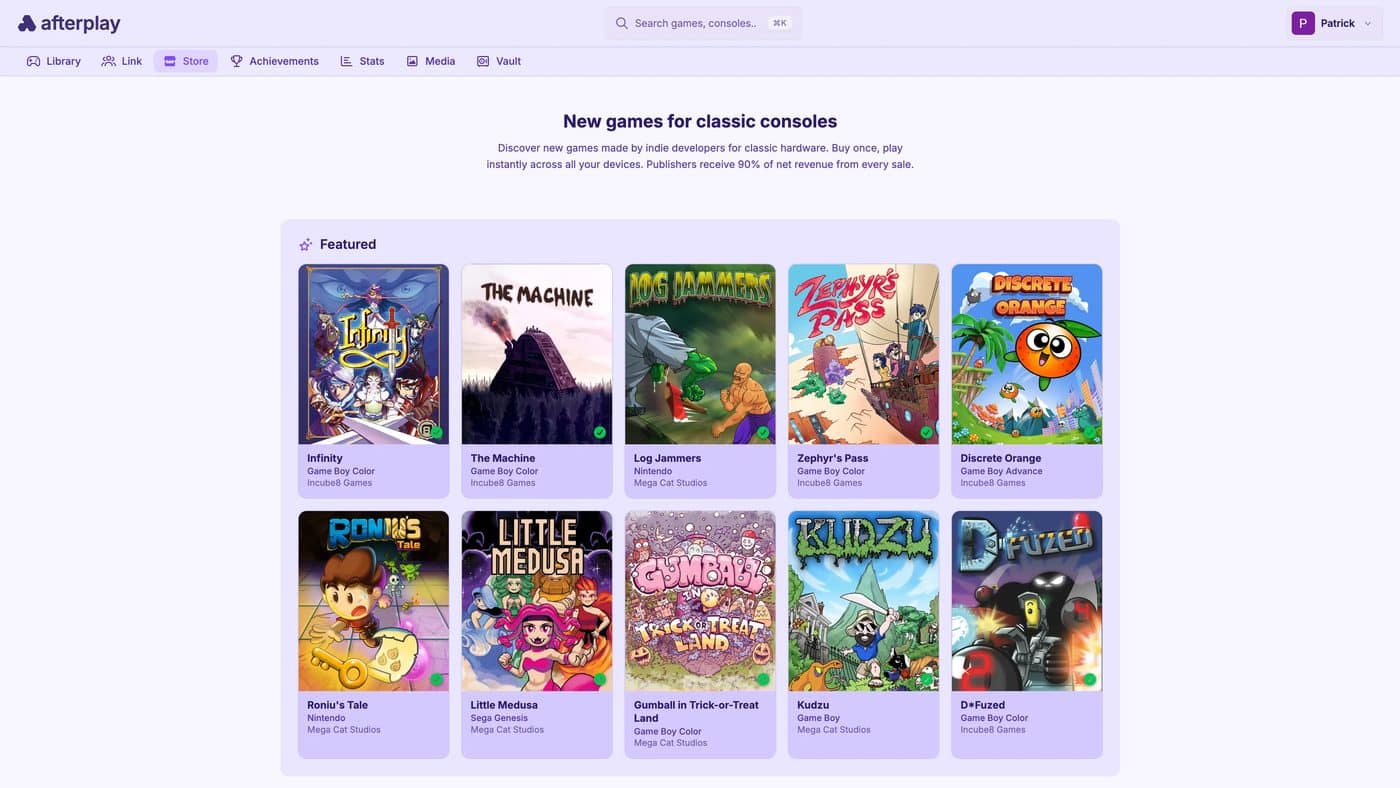The image size is (1400, 788).
Task: Click the afterplay logo icon
Action: point(27,23)
